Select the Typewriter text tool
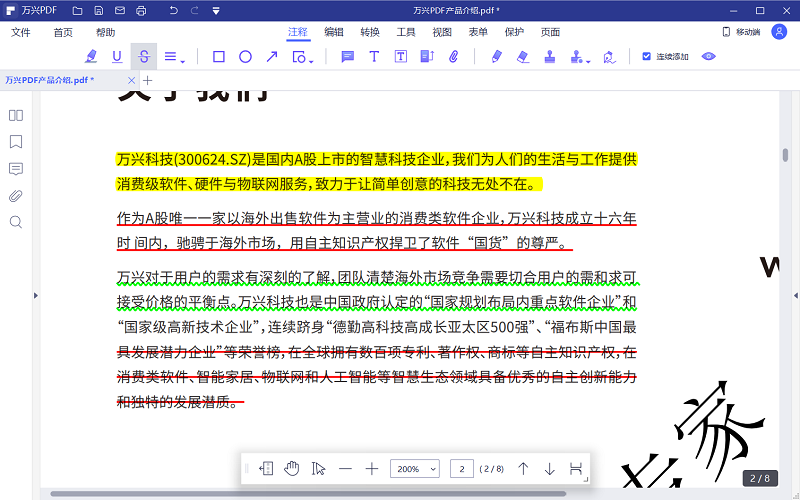 374,57
